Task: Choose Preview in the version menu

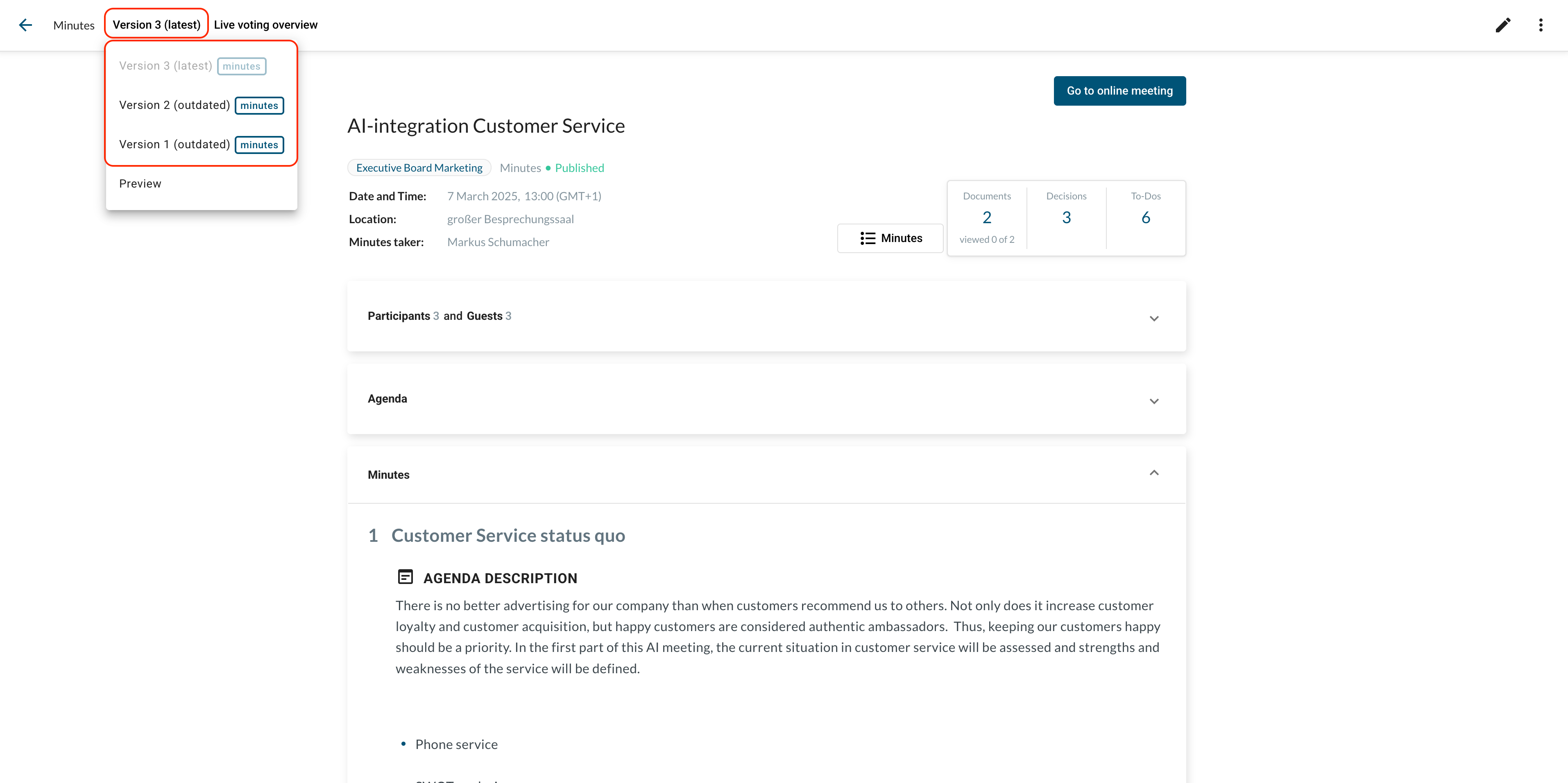Action: tap(140, 184)
